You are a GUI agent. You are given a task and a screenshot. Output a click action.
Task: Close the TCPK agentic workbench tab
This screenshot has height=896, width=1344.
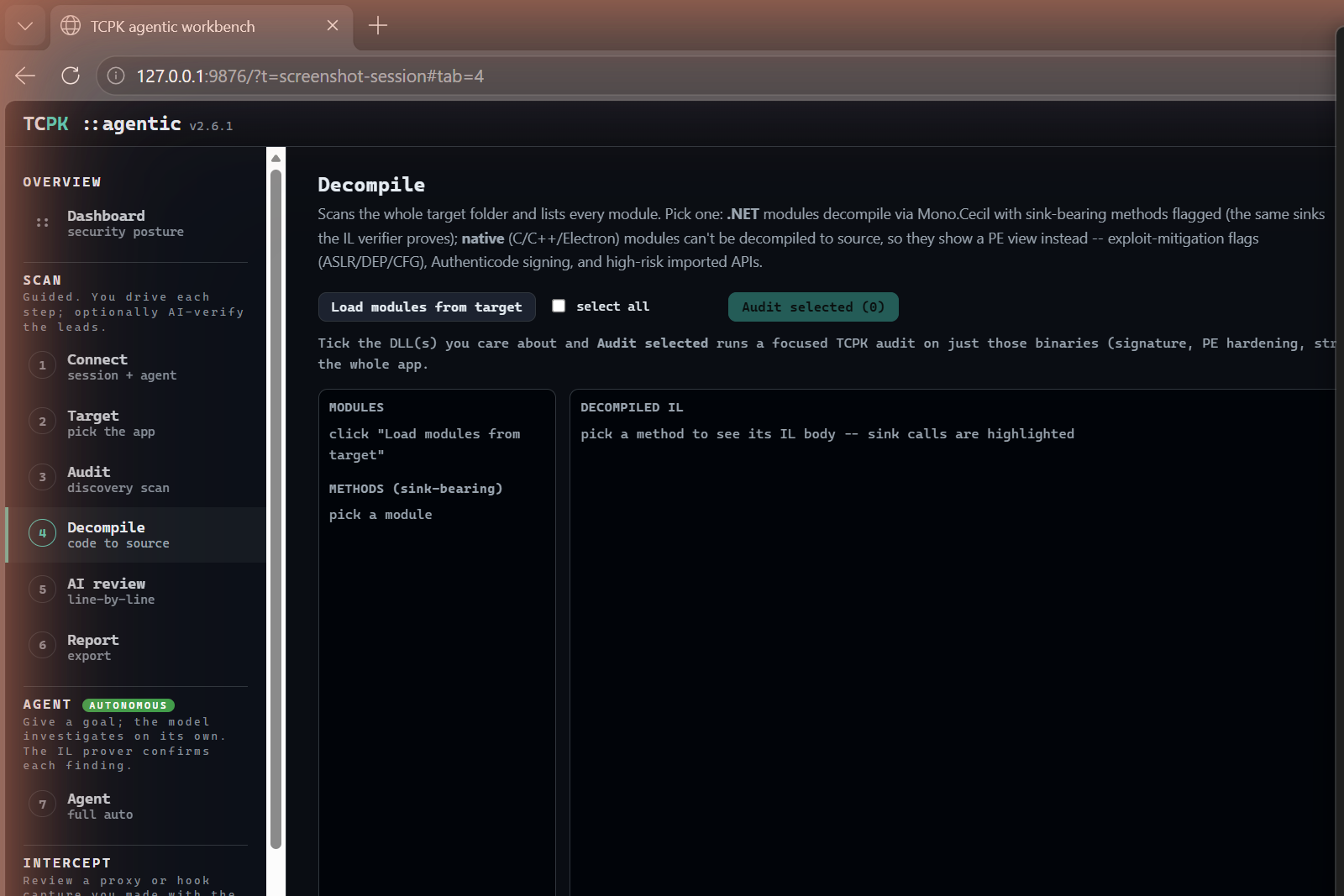click(x=333, y=26)
